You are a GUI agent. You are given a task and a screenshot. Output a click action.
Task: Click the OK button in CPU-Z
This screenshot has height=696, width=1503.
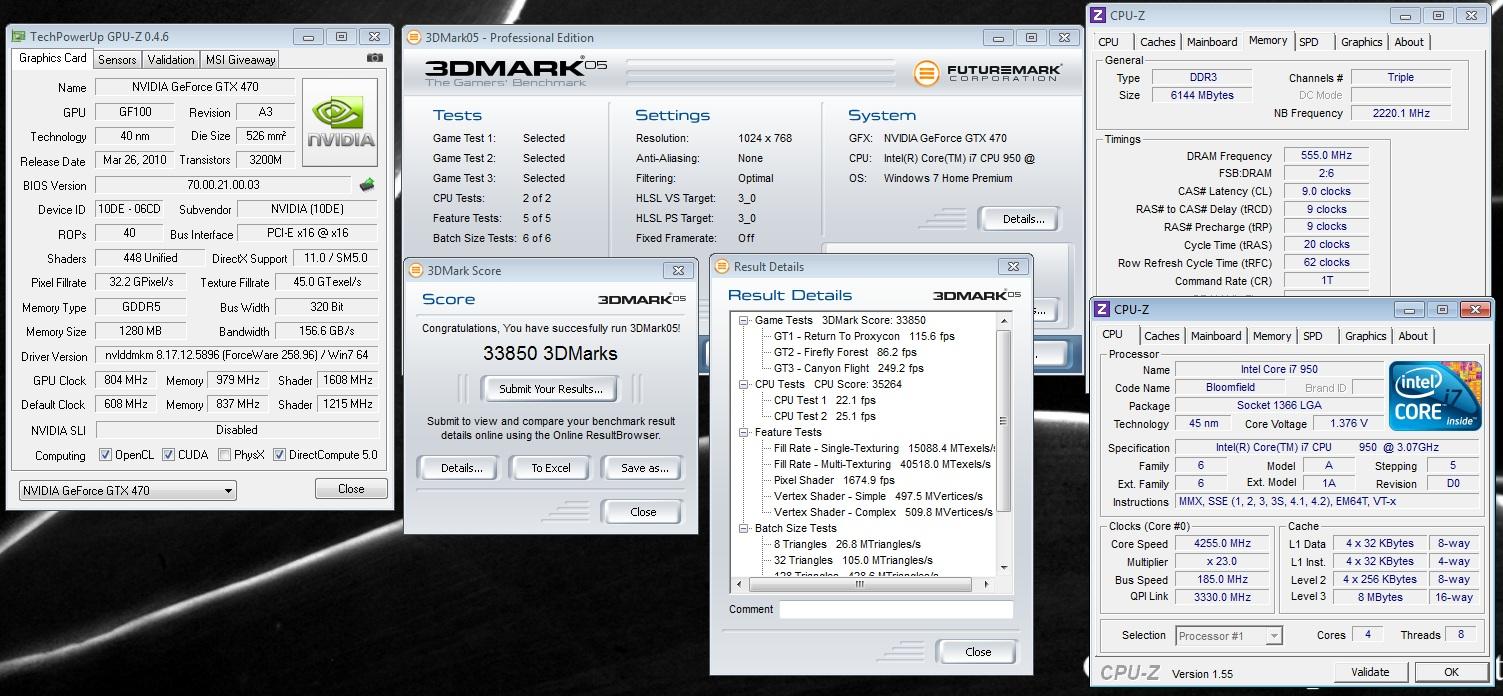point(1451,672)
